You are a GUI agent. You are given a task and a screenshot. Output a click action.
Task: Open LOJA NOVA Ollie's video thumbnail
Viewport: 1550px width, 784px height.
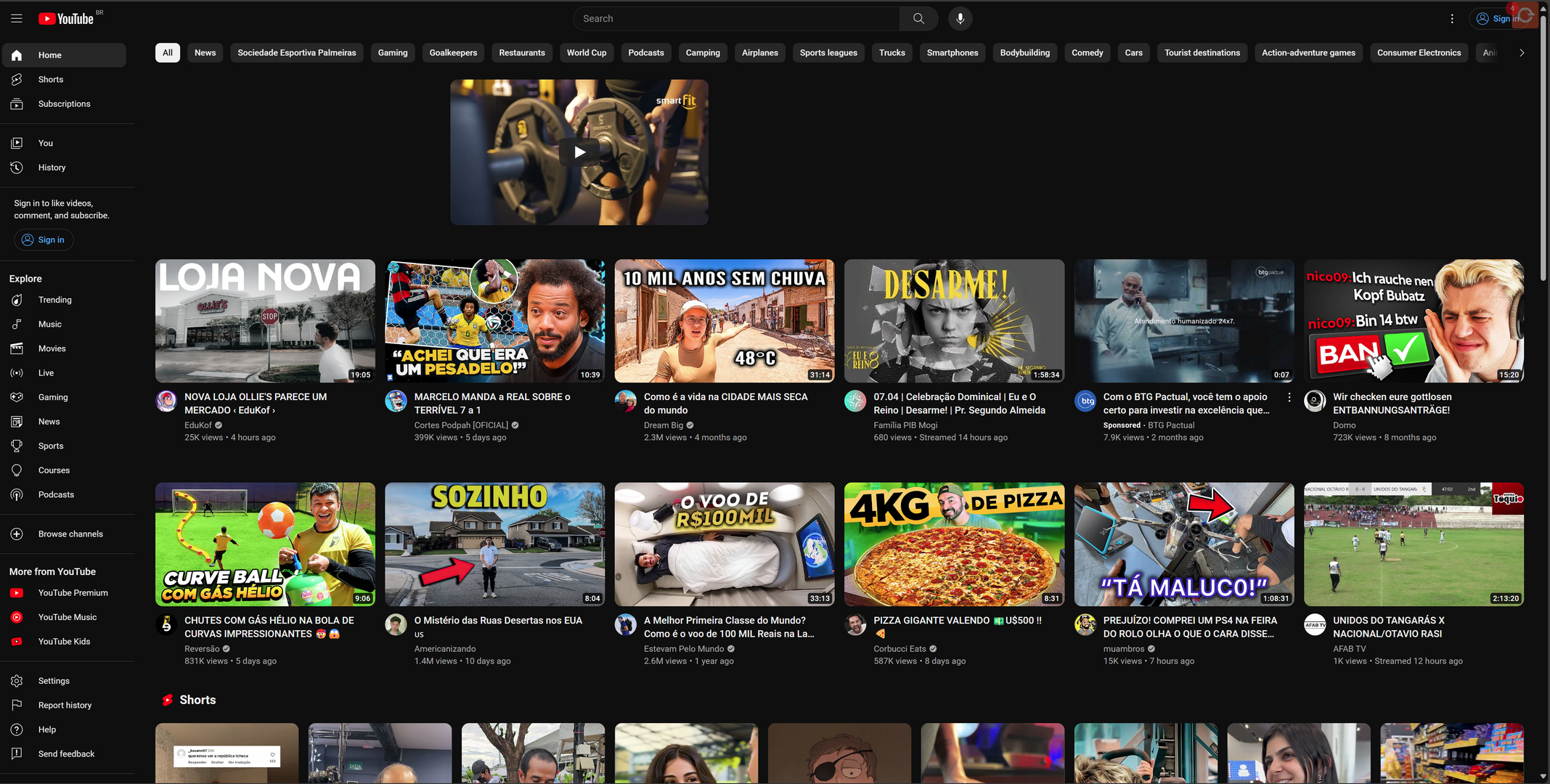[265, 321]
